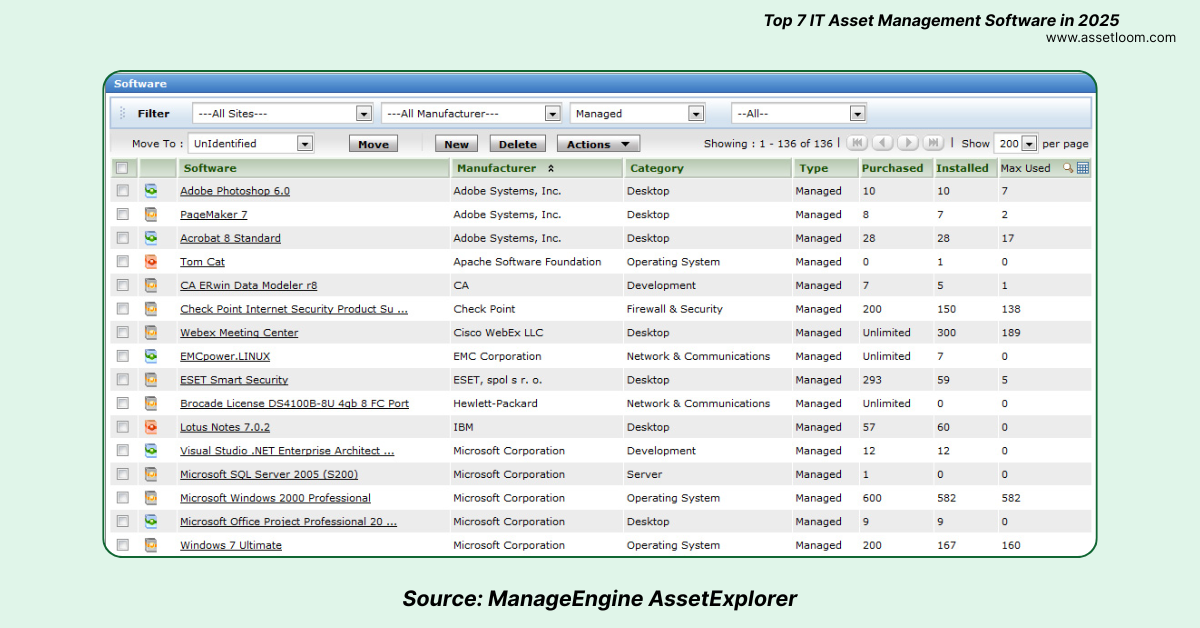Open the Move To UnIdentified dropdown
This screenshot has width=1200, height=628.
(x=251, y=144)
